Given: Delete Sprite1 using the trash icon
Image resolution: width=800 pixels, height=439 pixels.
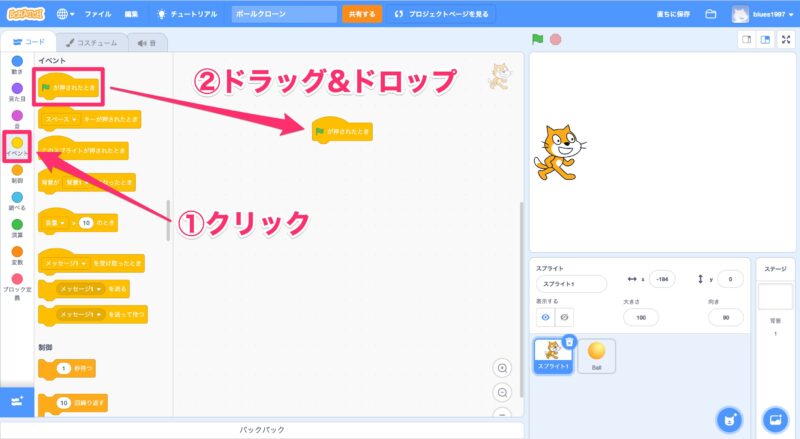Looking at the screenshot, I should click(569, 342).
